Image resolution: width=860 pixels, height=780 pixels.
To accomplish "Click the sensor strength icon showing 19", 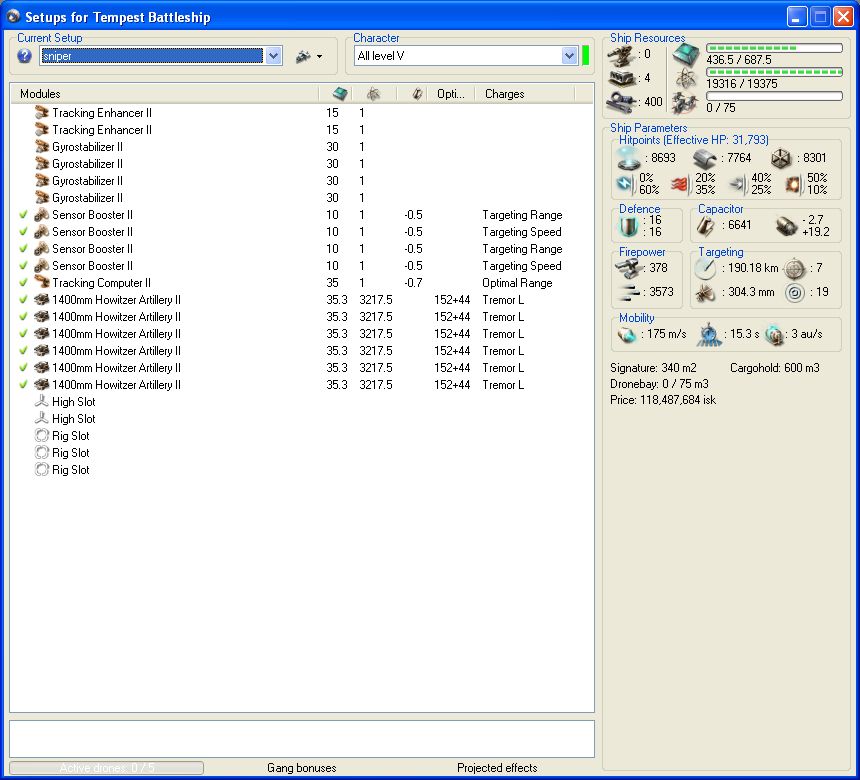I will click(x=794, y=292).
